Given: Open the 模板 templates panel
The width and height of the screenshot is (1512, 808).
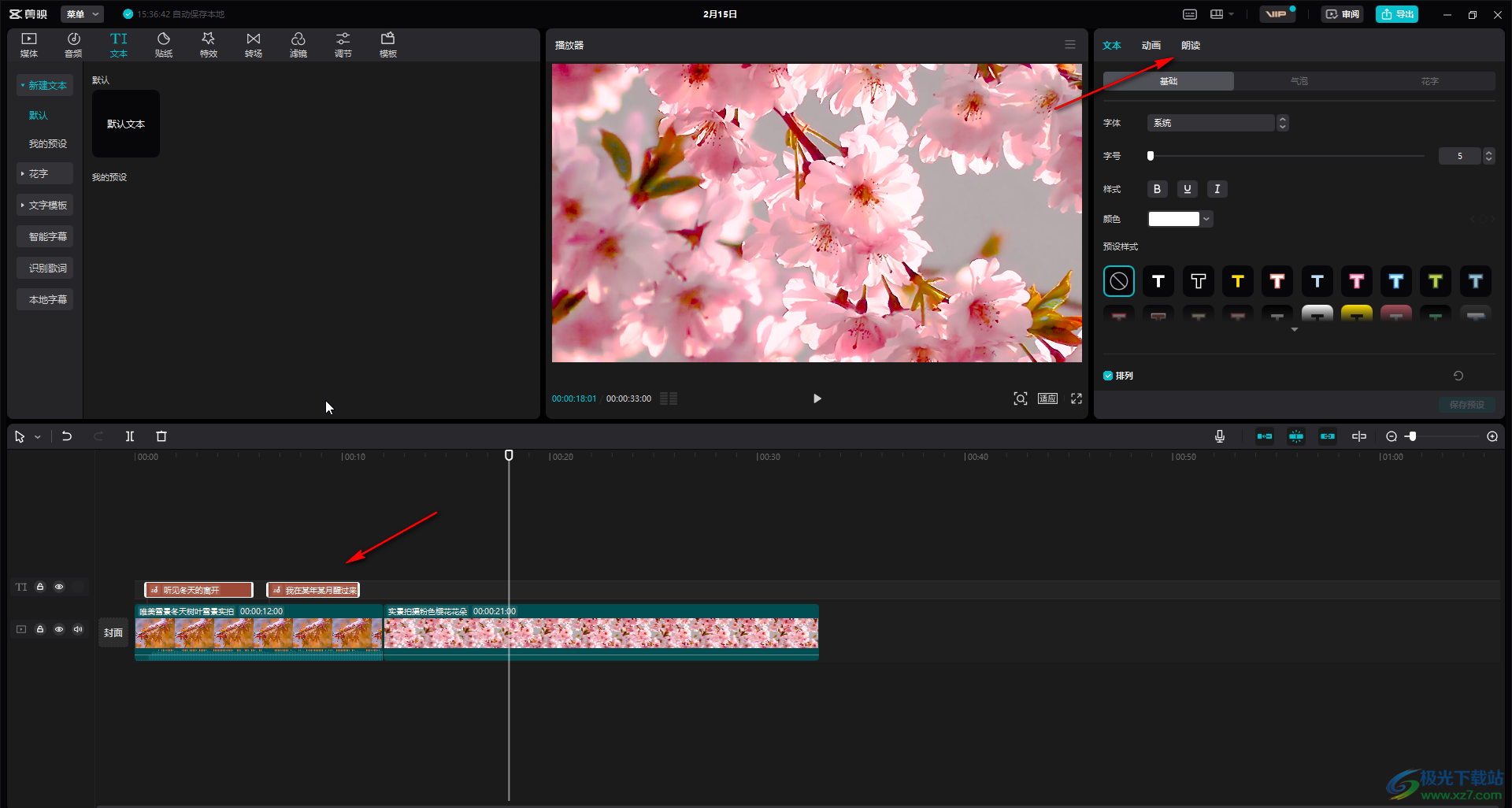Looking at the screenshot, I should (x=388, y=45).
